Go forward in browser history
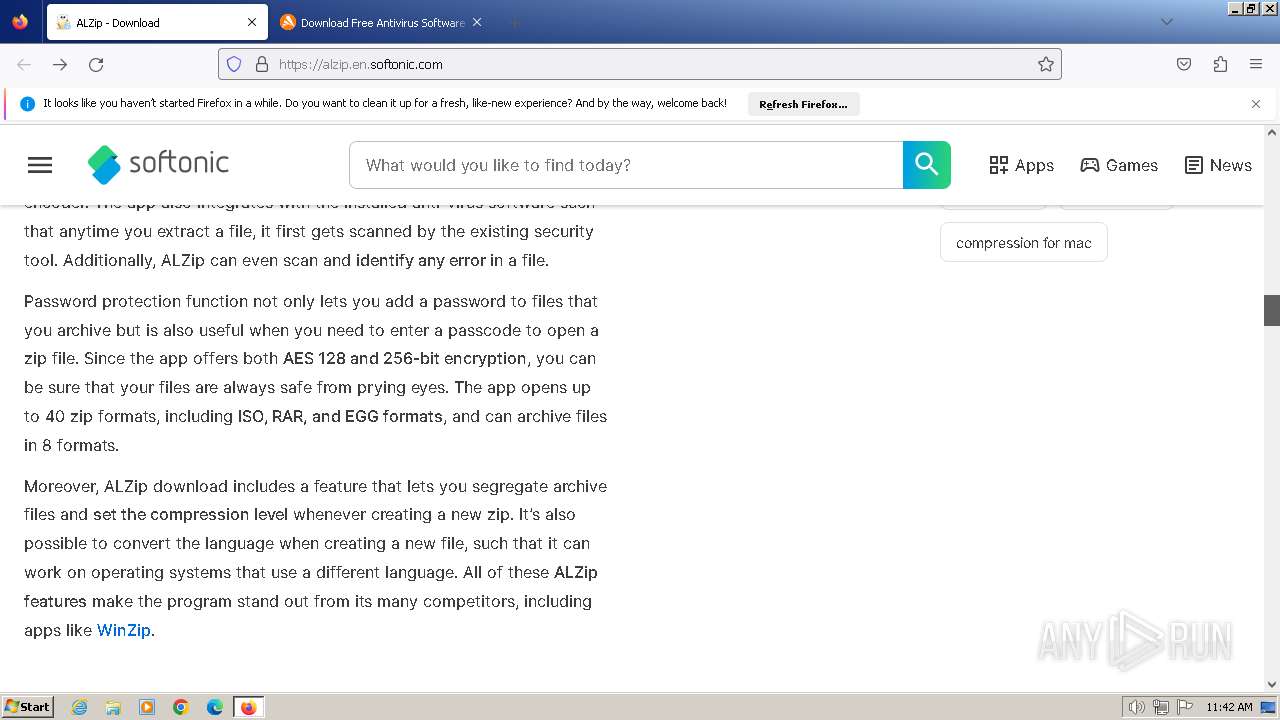Viewport: 1280px width, 720px height. pos(60,64)
